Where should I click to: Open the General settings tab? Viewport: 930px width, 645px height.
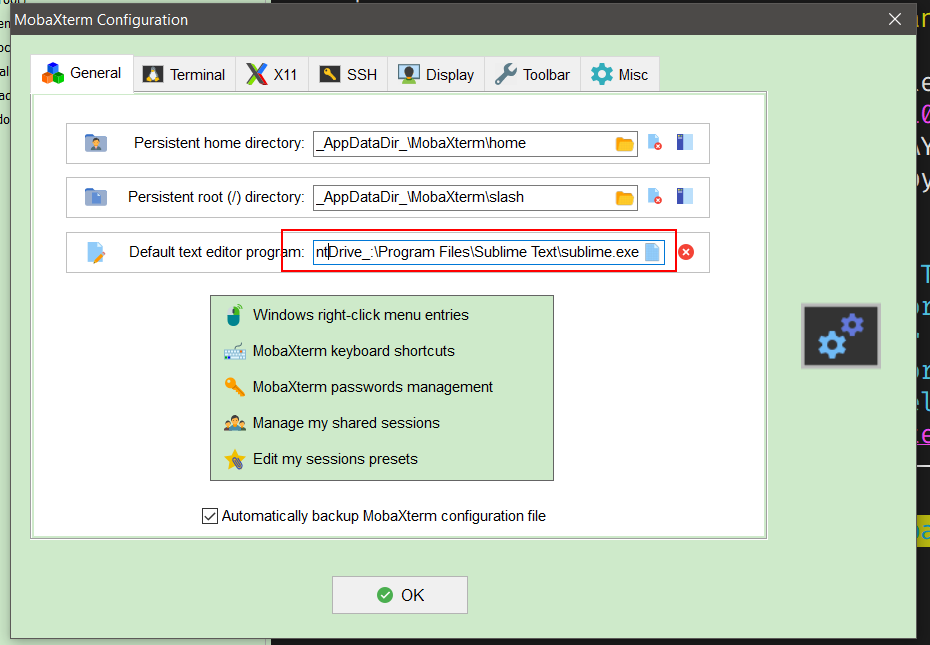82,74
